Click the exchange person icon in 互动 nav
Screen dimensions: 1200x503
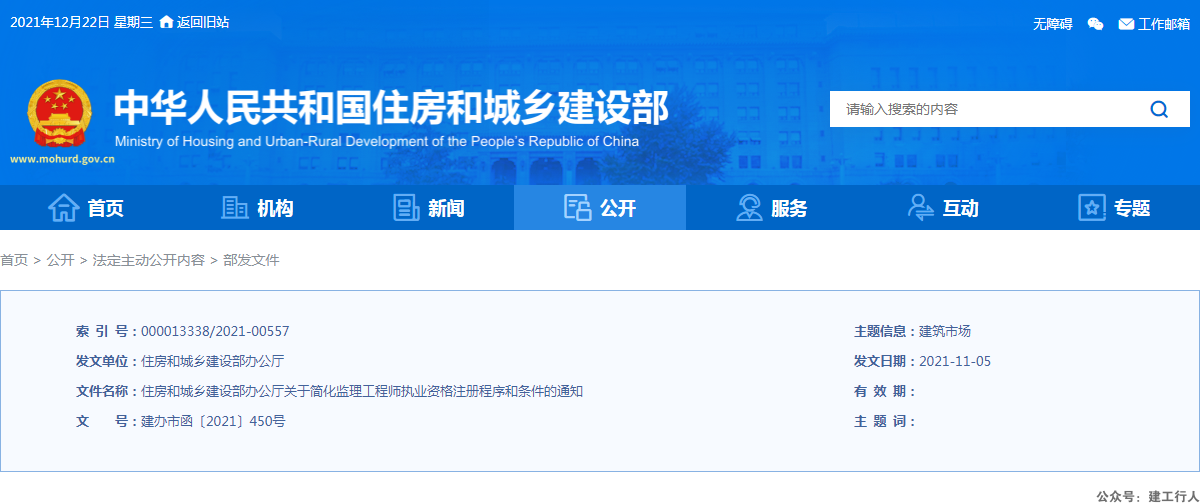(920, 208)
